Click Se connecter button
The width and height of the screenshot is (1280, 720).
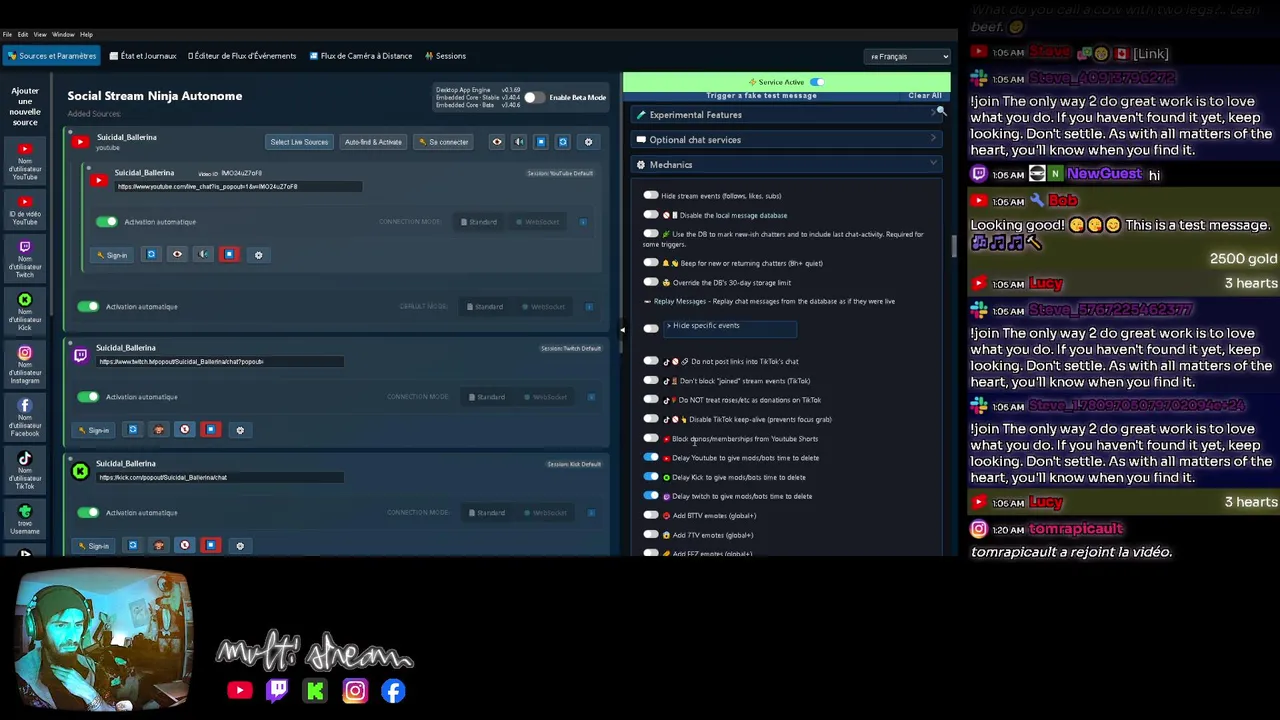443,142
